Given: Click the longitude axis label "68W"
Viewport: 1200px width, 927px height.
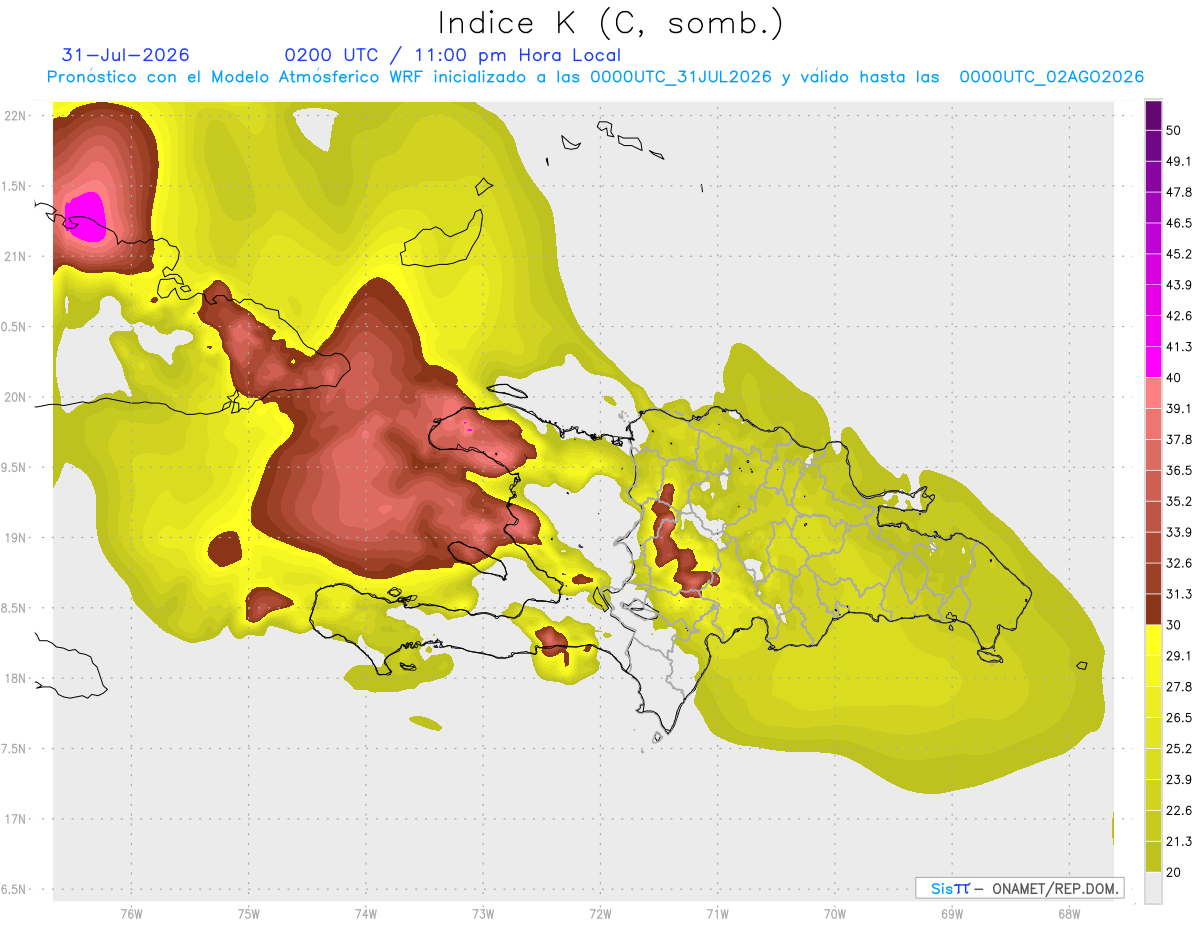Looking at the screenshot, I should (x=1068, y=913).
